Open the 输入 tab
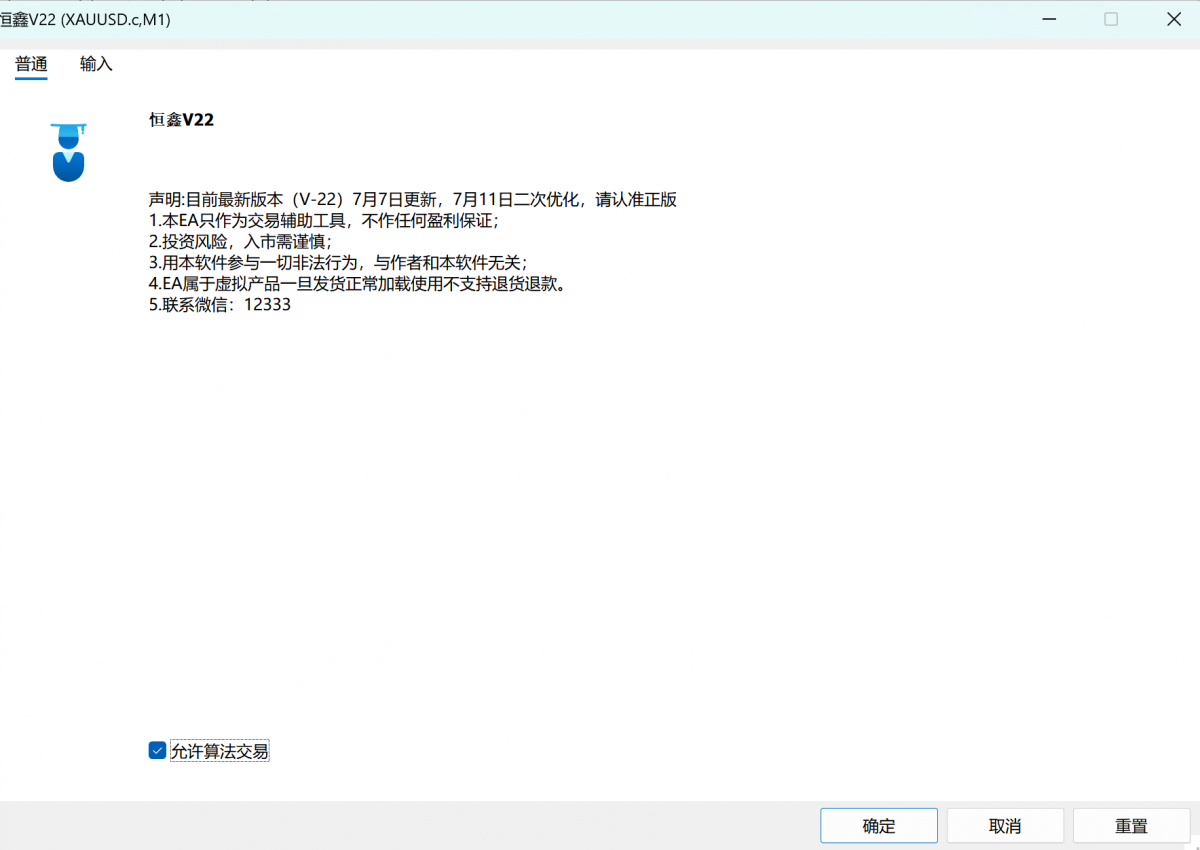This screenshot has height=850, width=1200. [x=96, y=64]
